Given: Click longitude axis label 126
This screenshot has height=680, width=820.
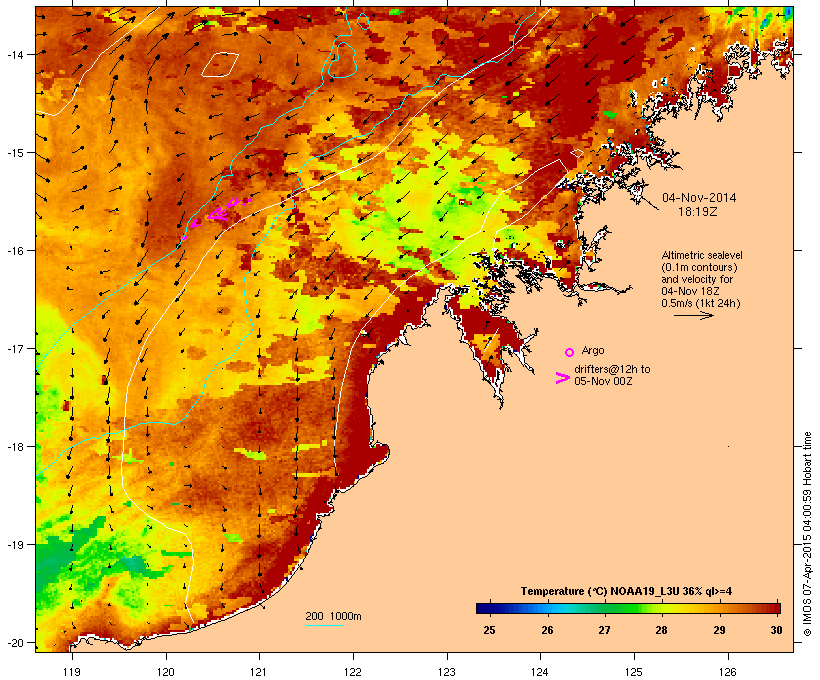Looking at the screenshot, I should pyautogui.click(x=727, y=672).
